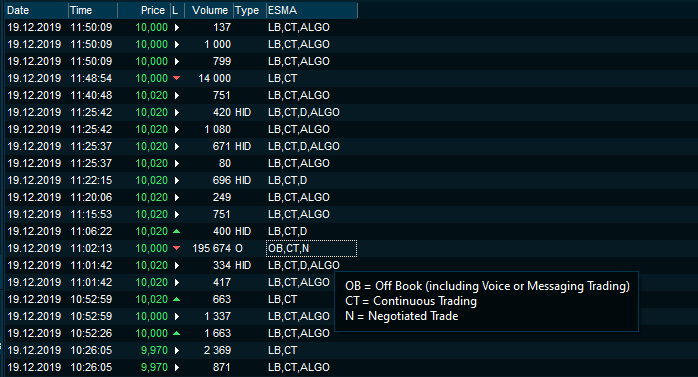
Task: Select the OB,CT,N ESMA cell
Action: point(312,248)
